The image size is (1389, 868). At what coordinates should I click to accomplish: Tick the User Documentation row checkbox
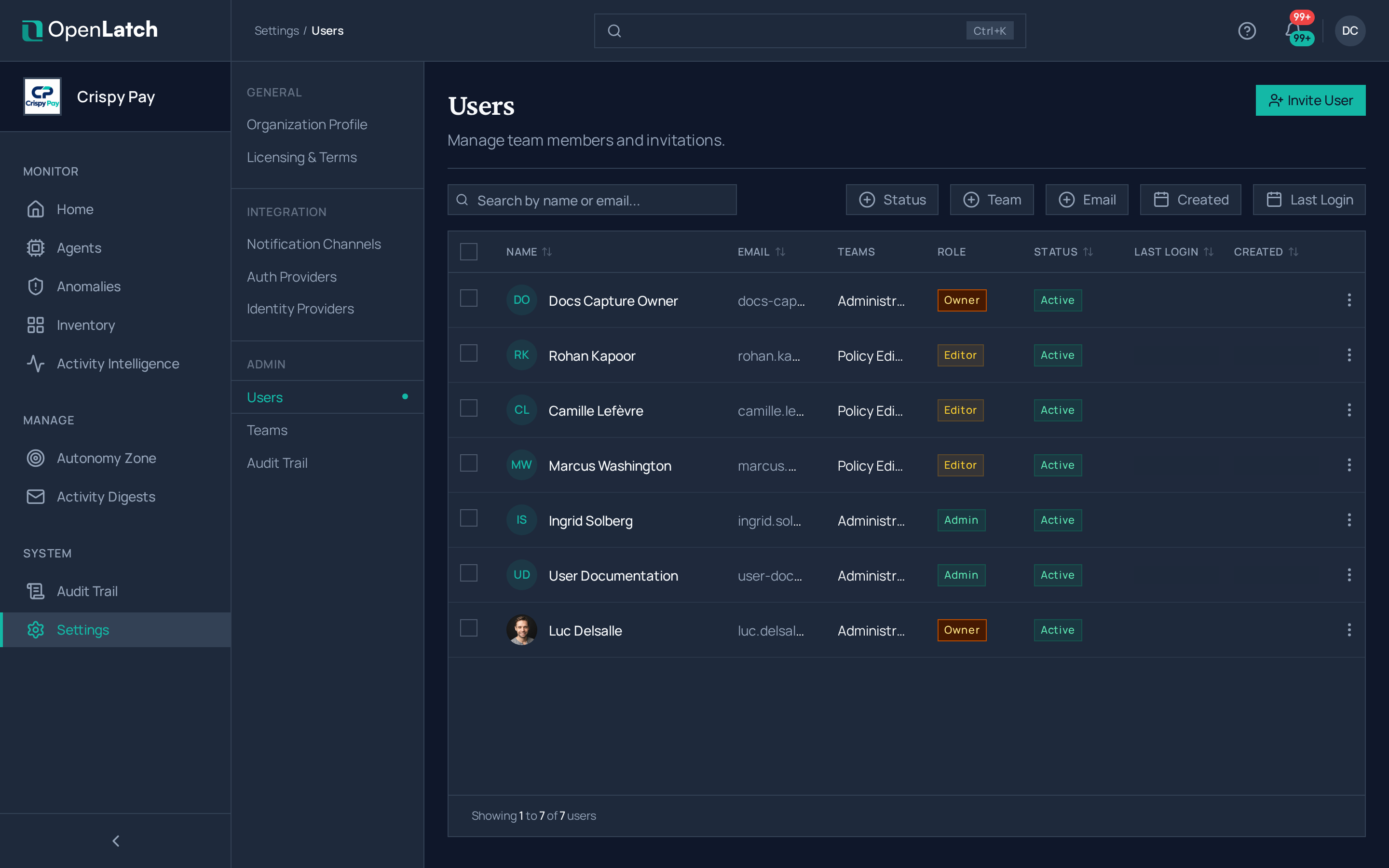click(x=469, y=573)
